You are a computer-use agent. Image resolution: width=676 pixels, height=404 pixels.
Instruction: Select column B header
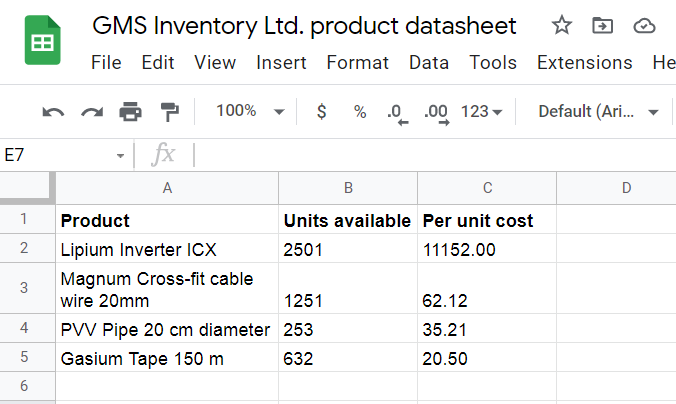pyautogui.click(x=348, y=188)
